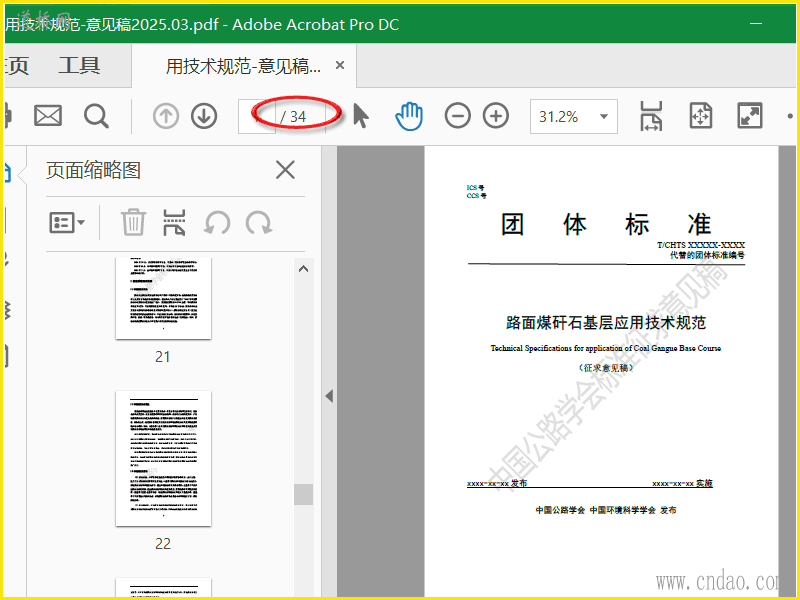The width and height of the screenshot is (800, 600).
Task: Collapse the navigation pane with the left arrow
Action: (x=329, y=396)
